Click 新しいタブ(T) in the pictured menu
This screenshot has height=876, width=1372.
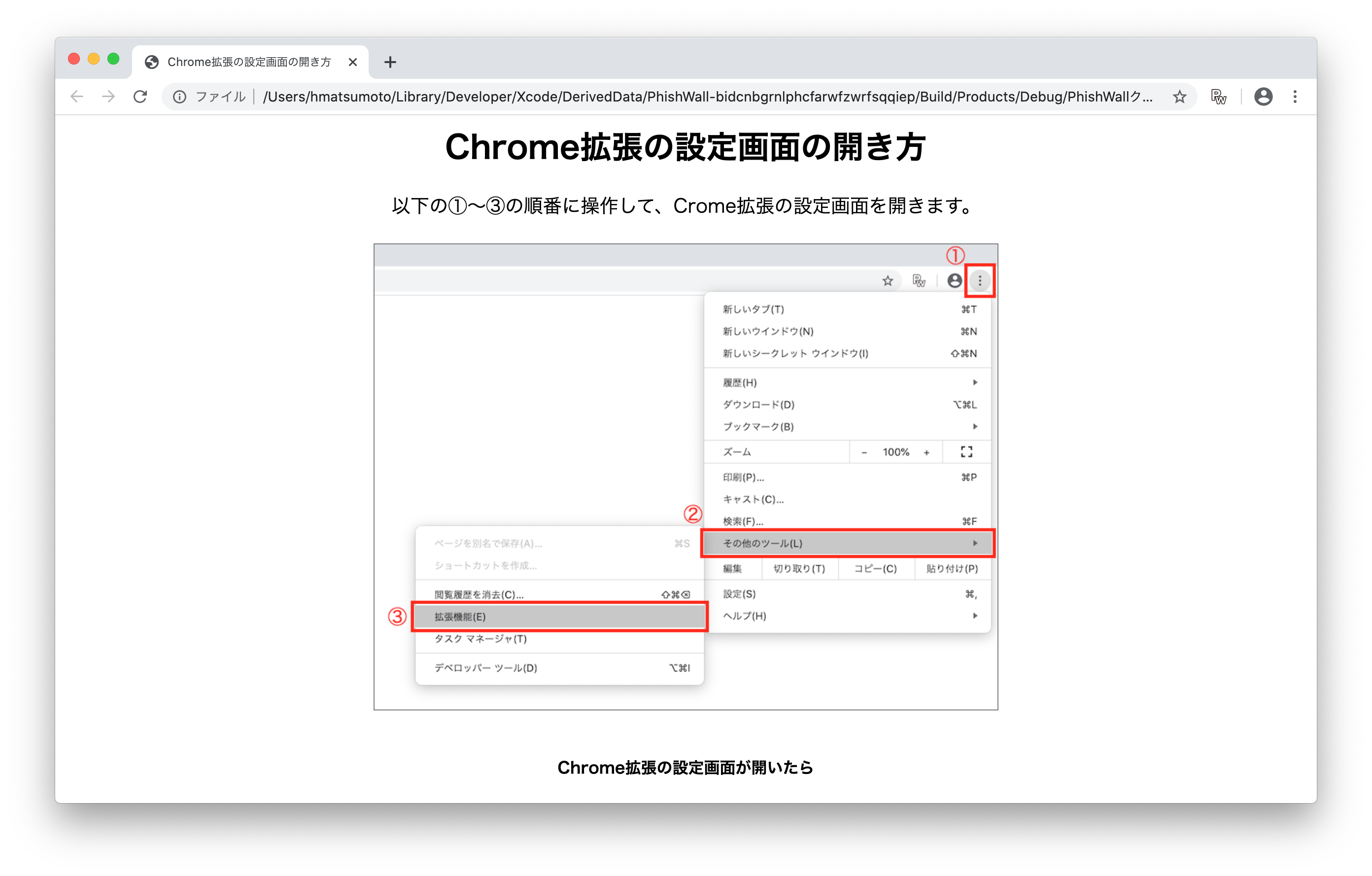tap(848, 309)
